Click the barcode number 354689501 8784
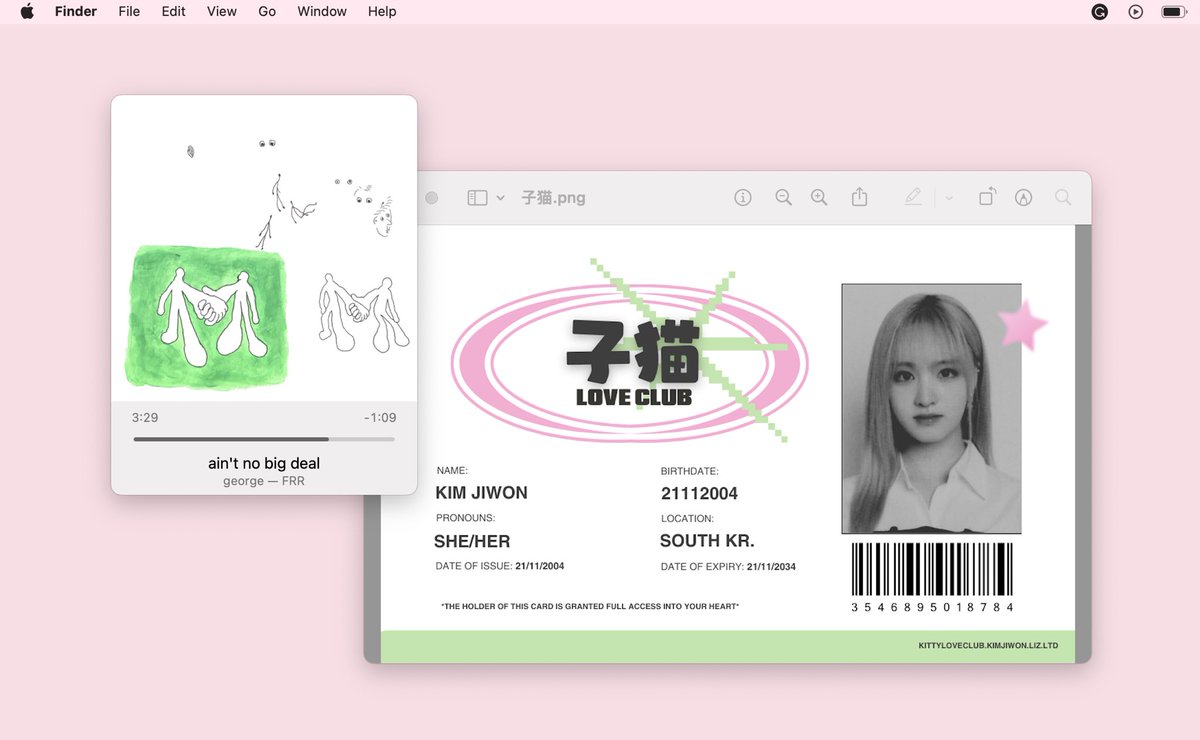This screenshot has height=740, width=1200. [x=932, y=607]
